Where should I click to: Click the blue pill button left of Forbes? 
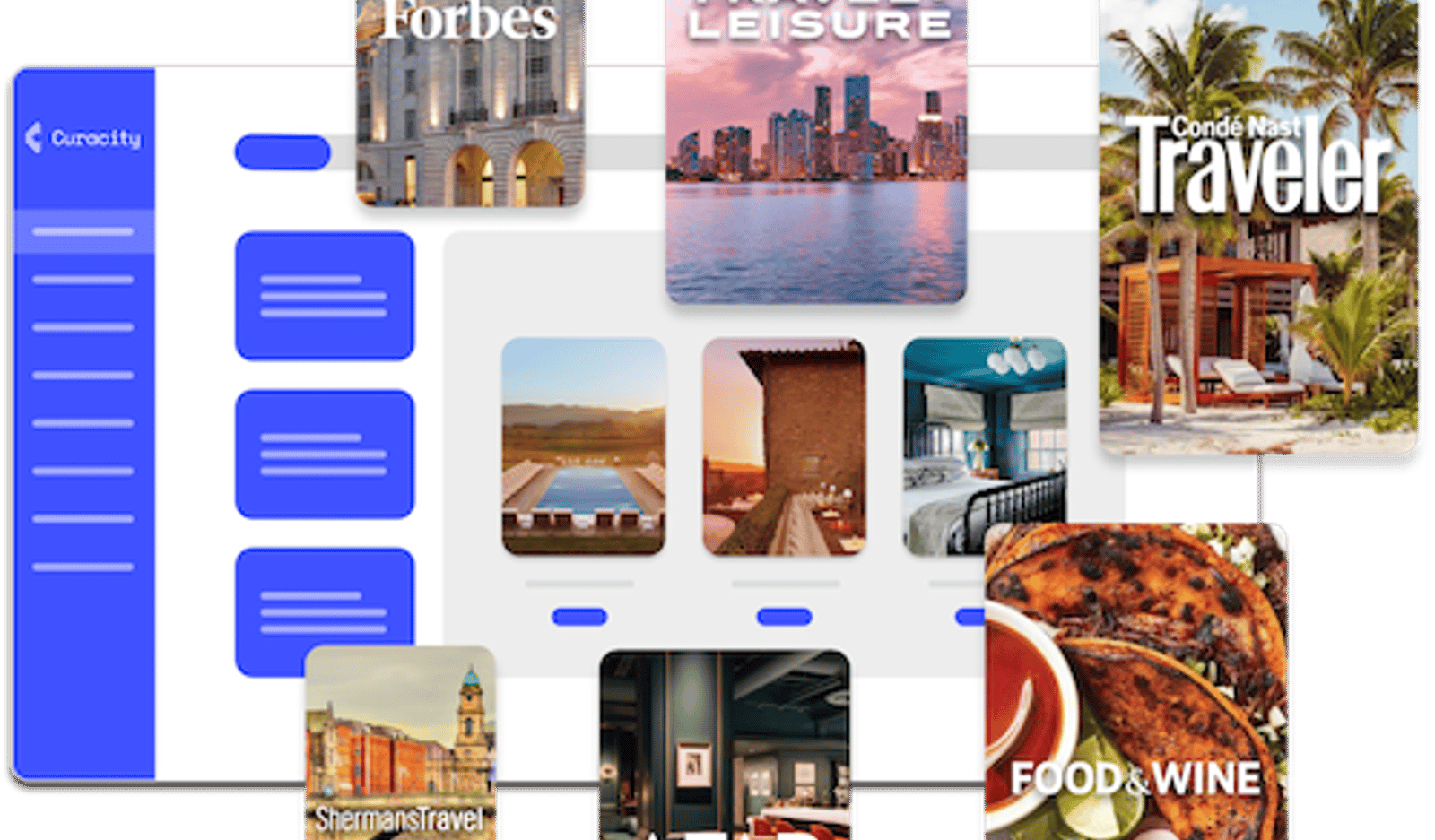(x=283, y=152)
